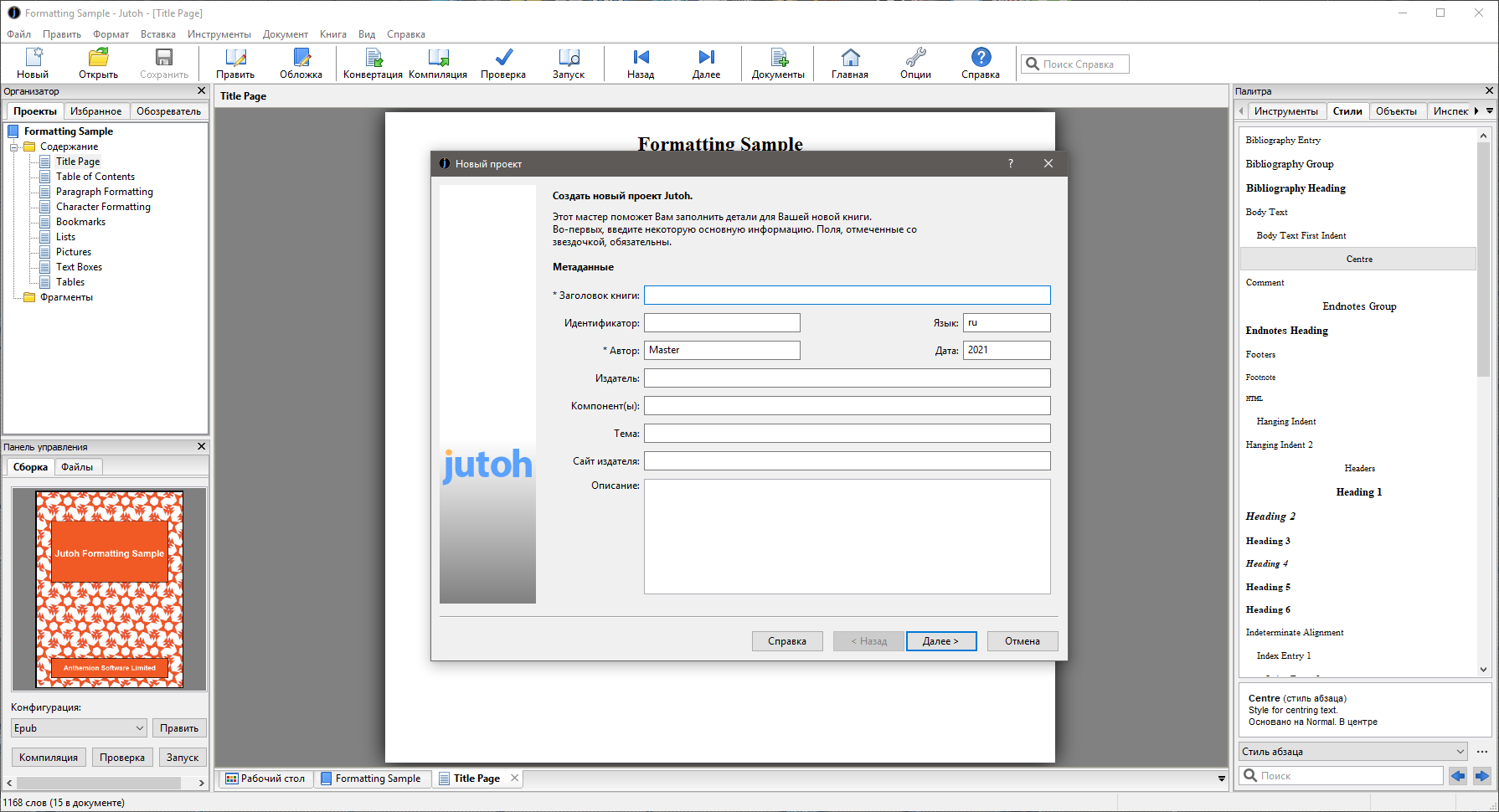
Task: Open document tabs list dropdown arrow
Action: 1221,779
